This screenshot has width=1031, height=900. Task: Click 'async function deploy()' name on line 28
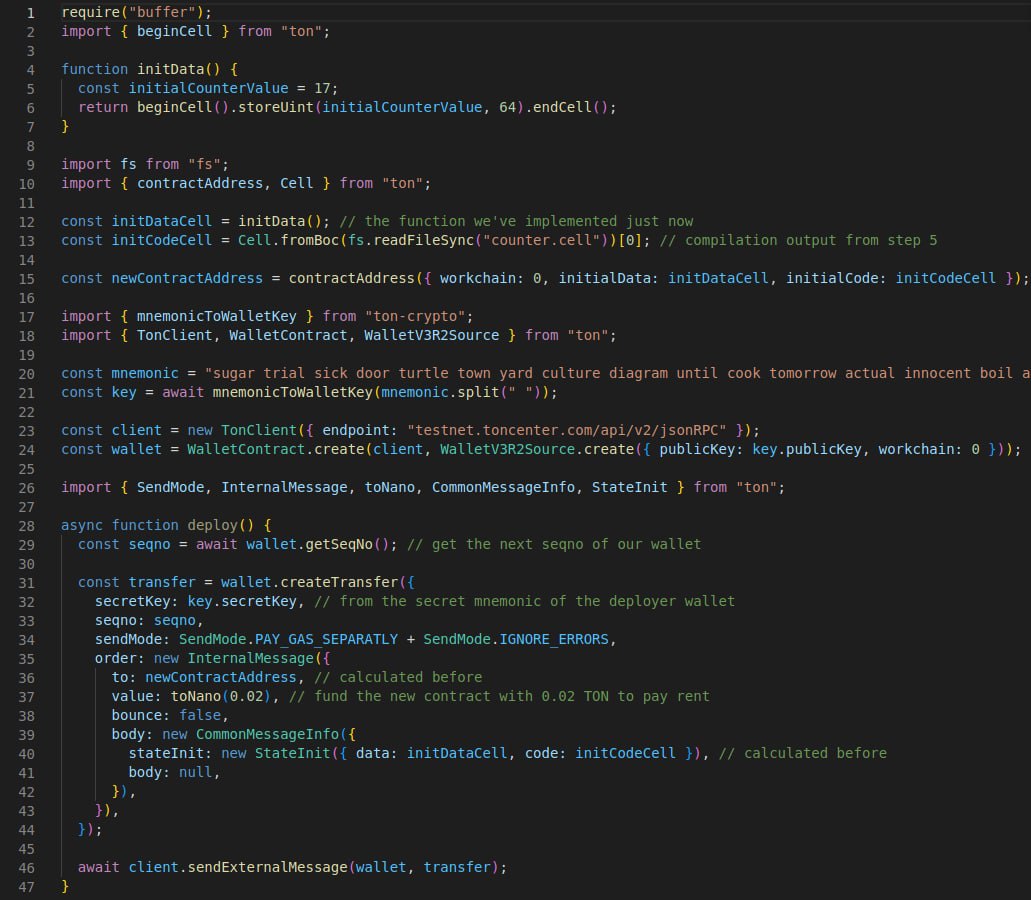point(212,526)
